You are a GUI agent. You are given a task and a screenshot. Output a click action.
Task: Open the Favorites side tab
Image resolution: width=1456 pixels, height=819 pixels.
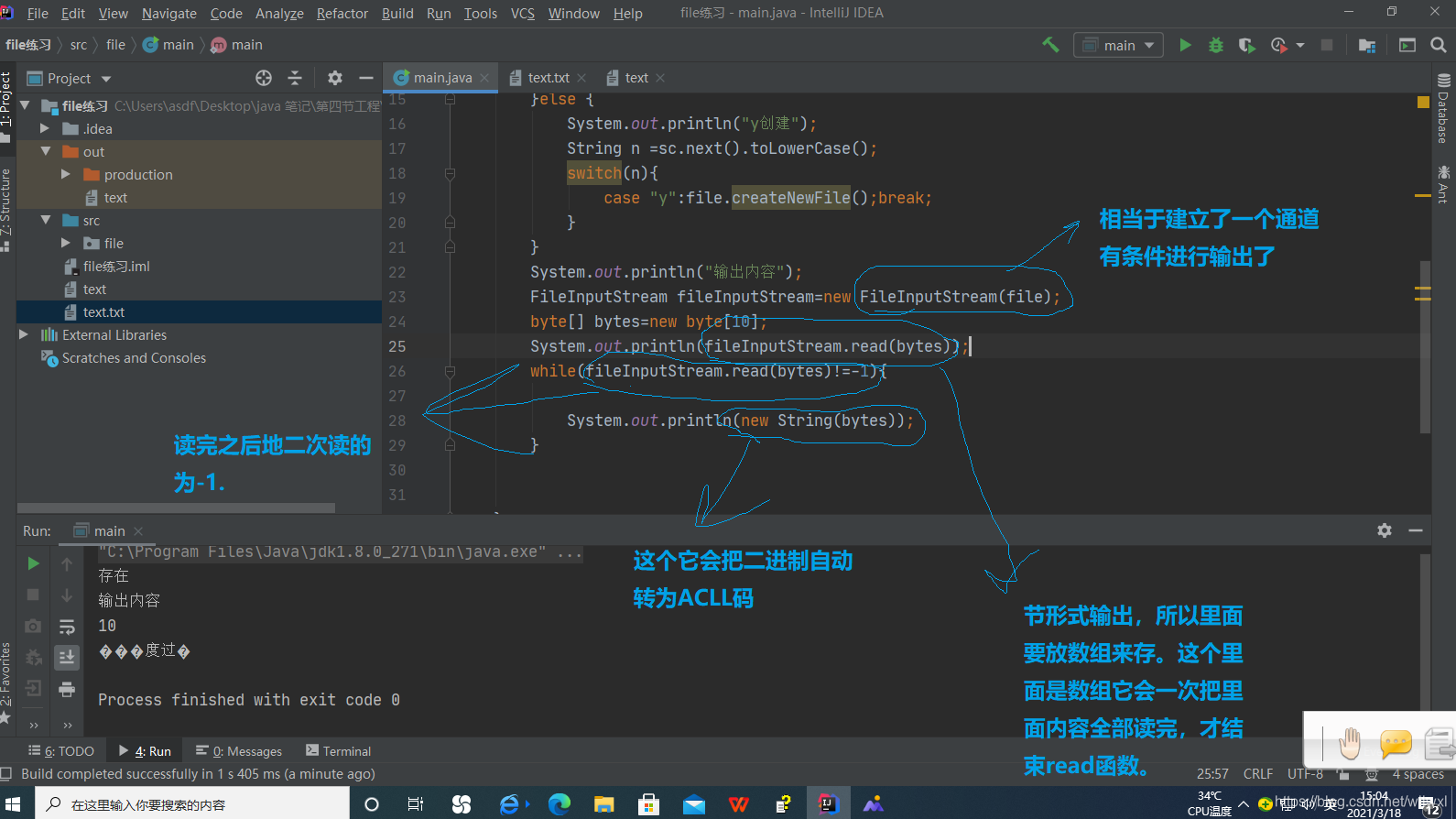point(6,682)
